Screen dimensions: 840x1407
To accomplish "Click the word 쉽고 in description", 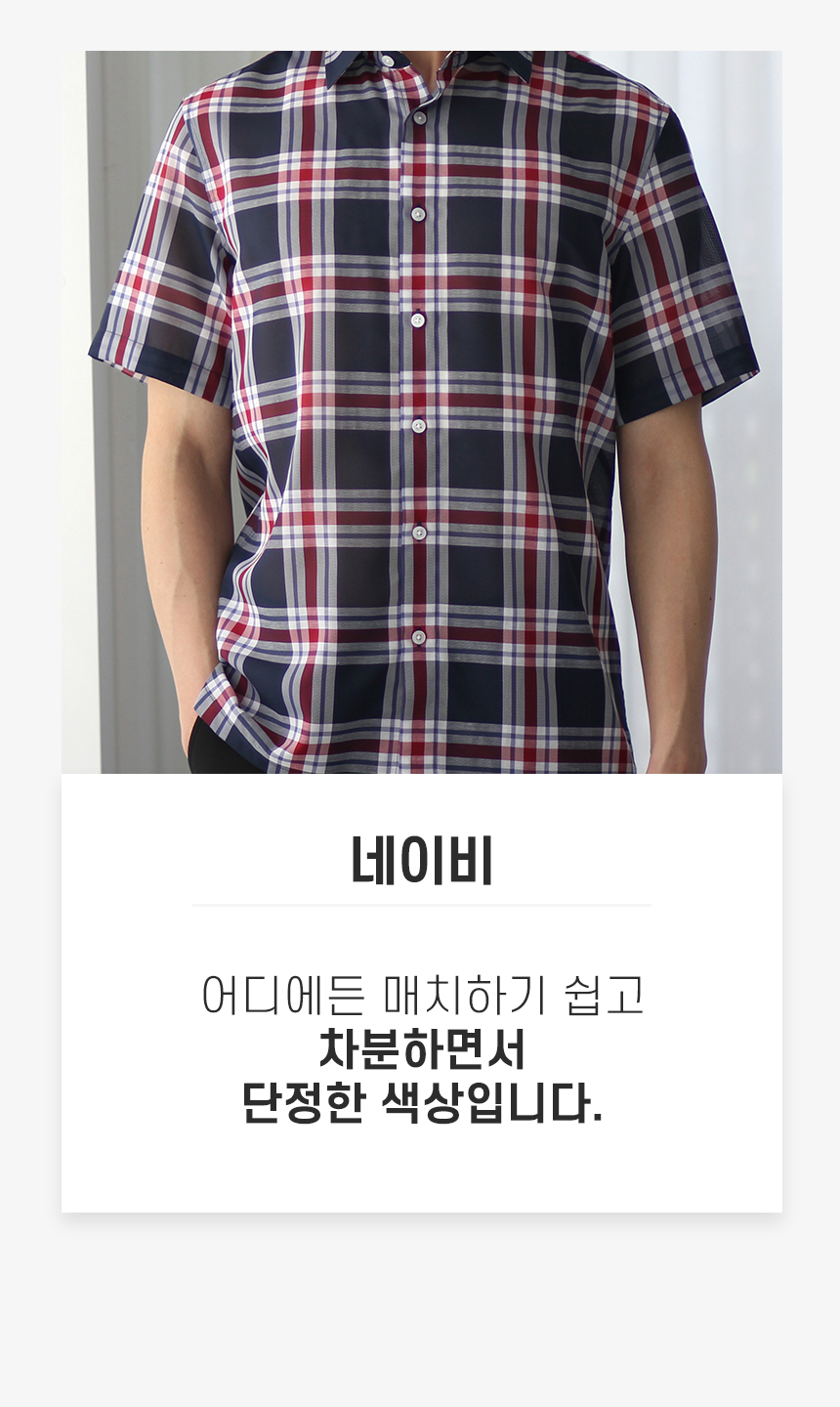I will [x=605, y=995].
